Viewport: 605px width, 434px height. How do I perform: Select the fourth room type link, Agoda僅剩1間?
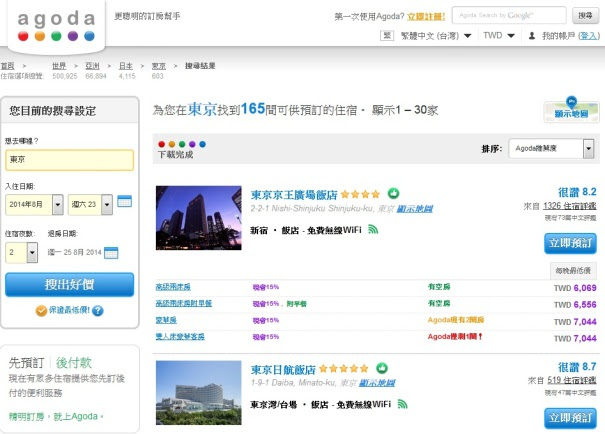180,336
